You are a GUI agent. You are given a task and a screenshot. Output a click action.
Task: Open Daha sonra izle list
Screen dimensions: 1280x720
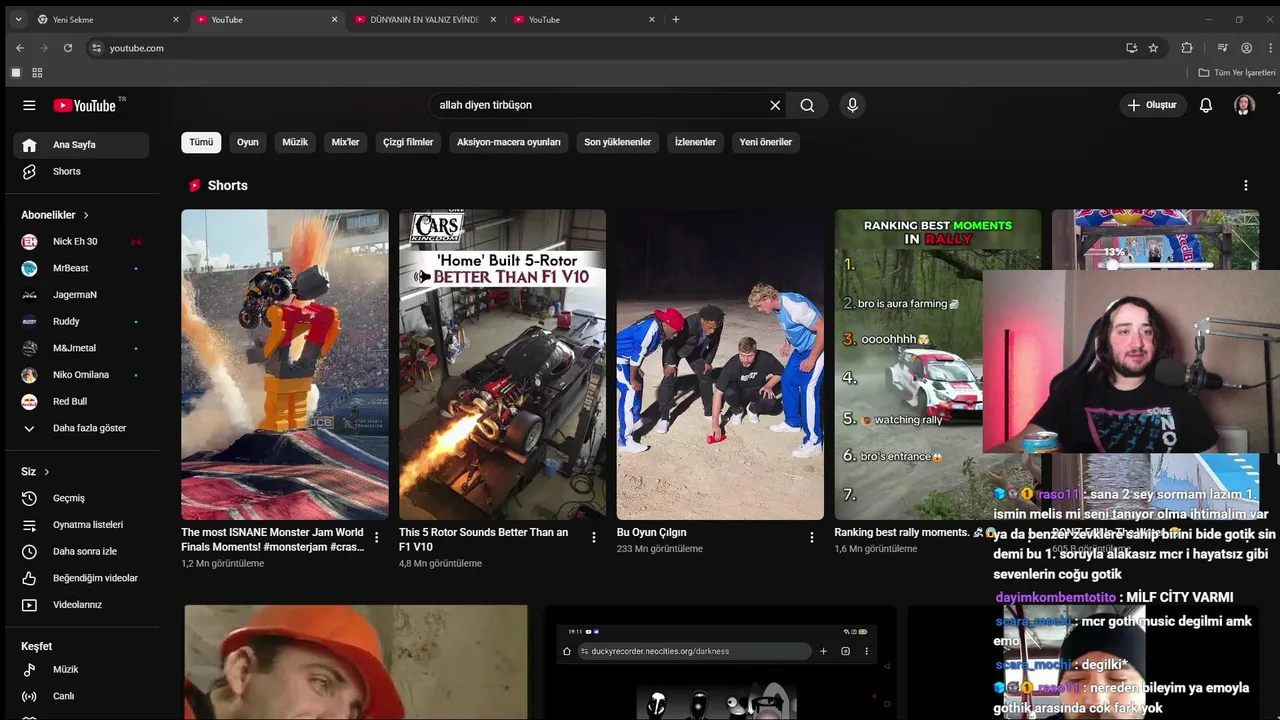coord(81,551)
